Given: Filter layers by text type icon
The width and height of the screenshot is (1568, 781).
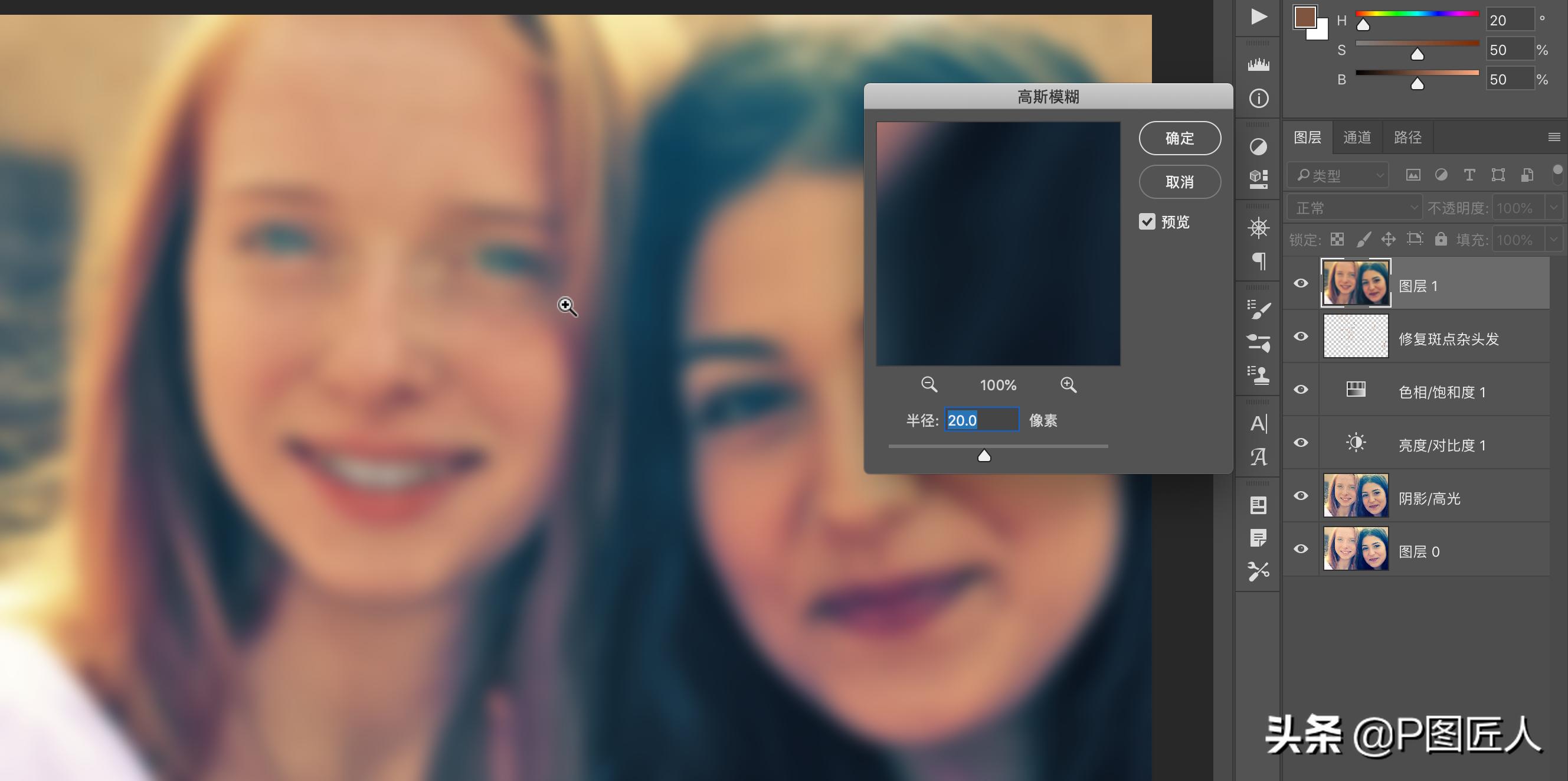Looking at the screenshot, I should 1469,175.
